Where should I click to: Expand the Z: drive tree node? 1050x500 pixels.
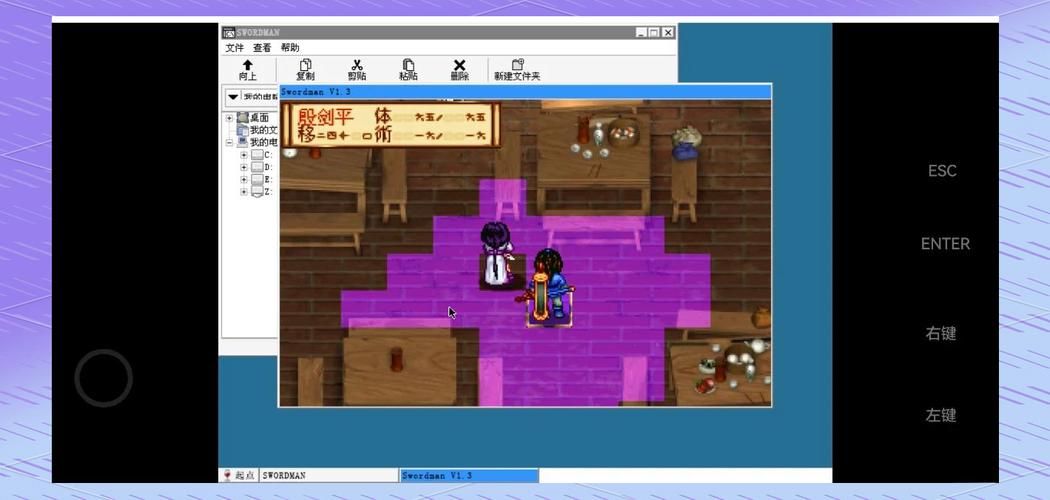[x=243, y=191]
